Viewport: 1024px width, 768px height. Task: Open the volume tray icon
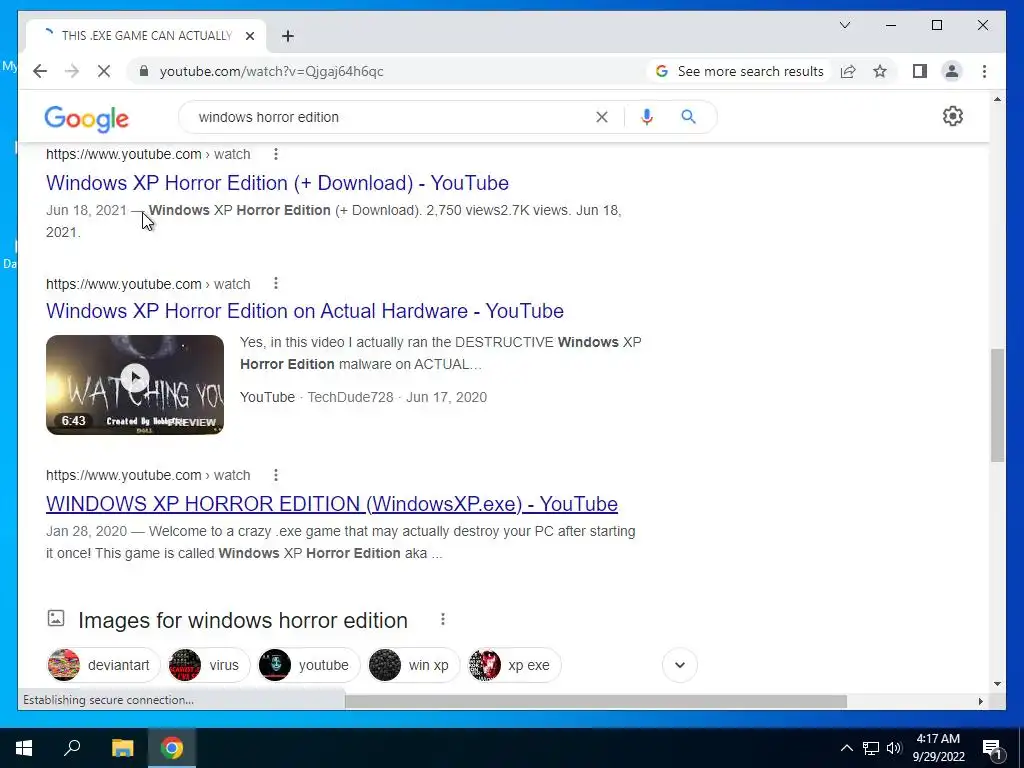coord(894,748)
